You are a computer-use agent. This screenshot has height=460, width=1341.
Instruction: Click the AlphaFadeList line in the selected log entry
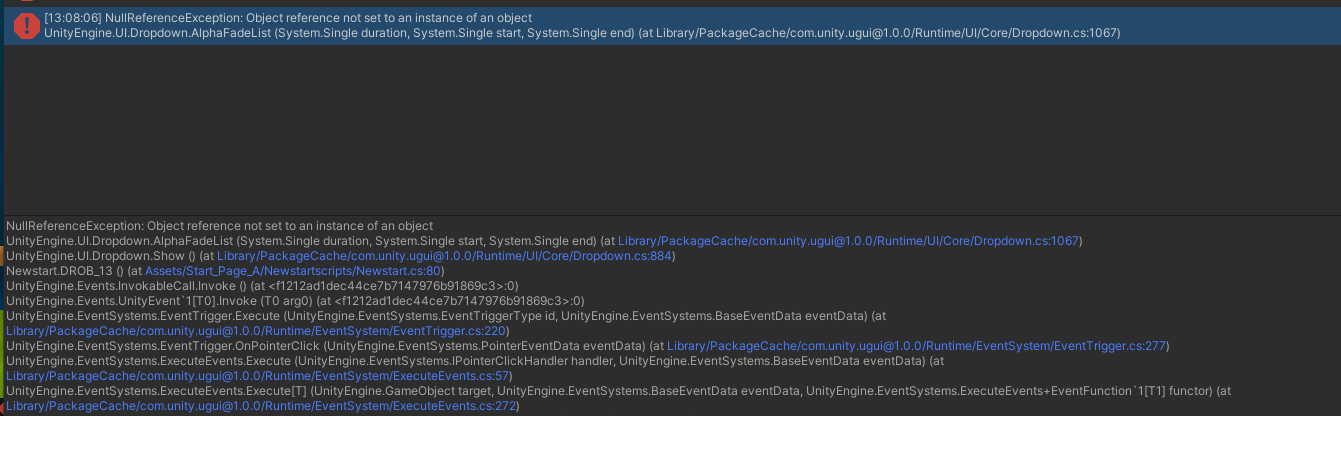coord(582,33)
